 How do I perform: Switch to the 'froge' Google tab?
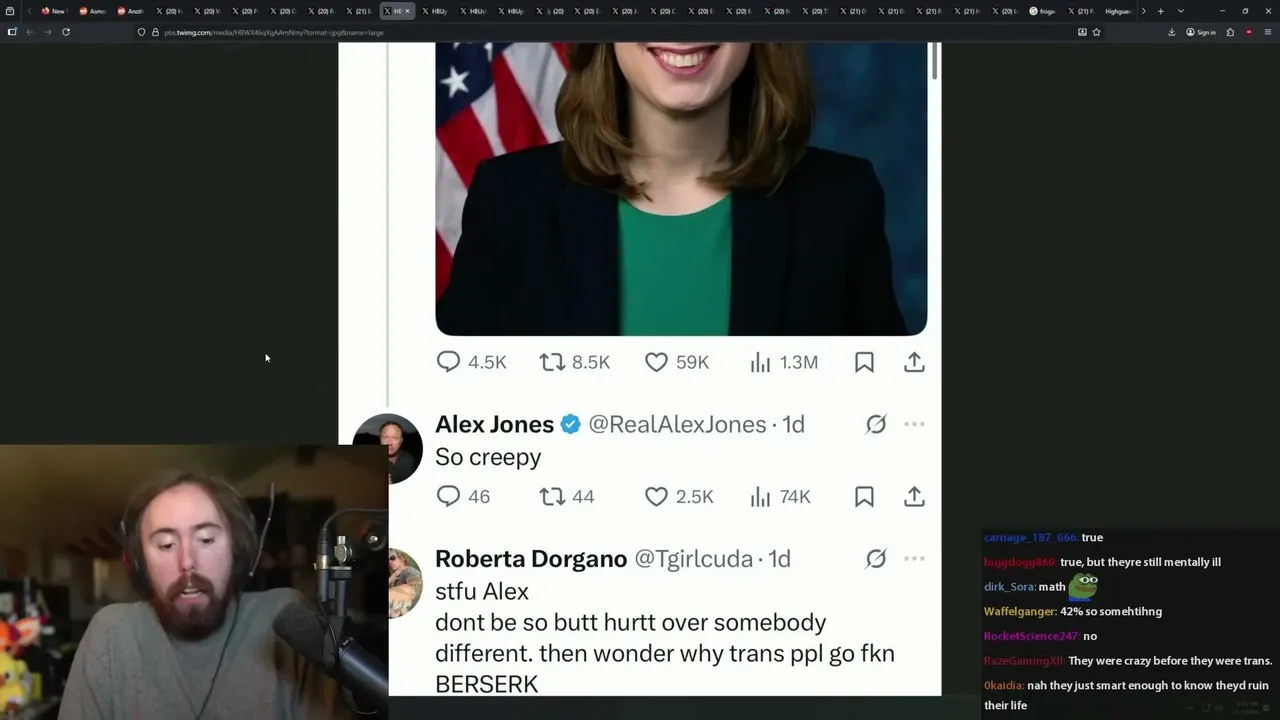click(1043, 11)
